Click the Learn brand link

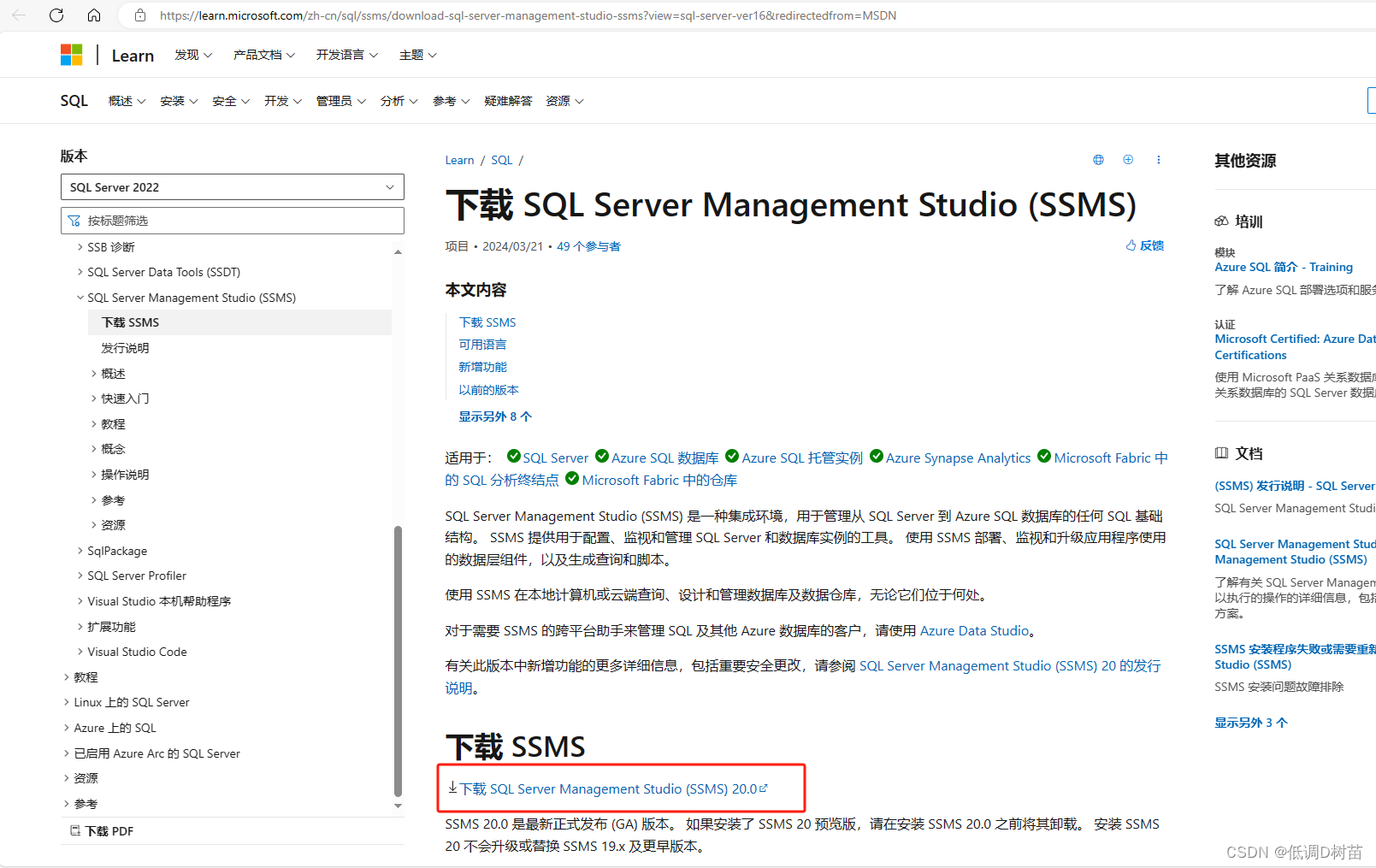coord(133,56)
